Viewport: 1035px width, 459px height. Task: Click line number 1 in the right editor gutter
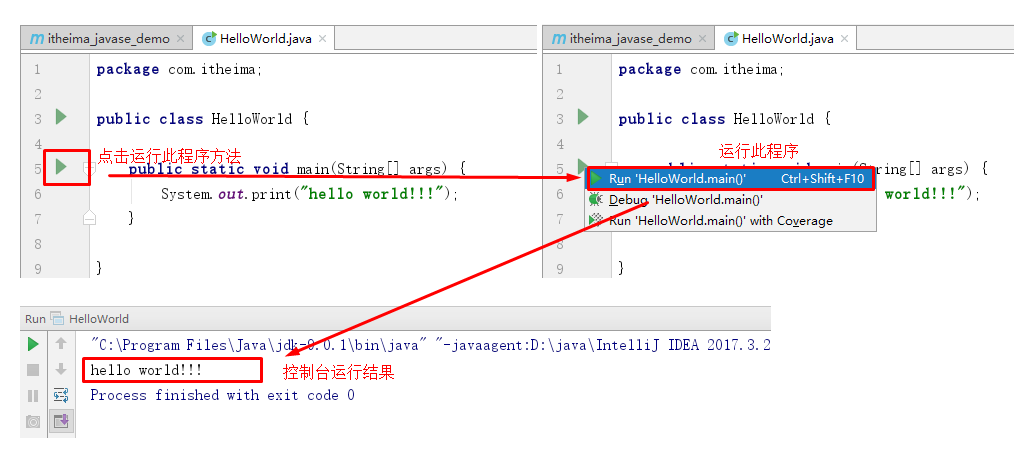[559, 69]
